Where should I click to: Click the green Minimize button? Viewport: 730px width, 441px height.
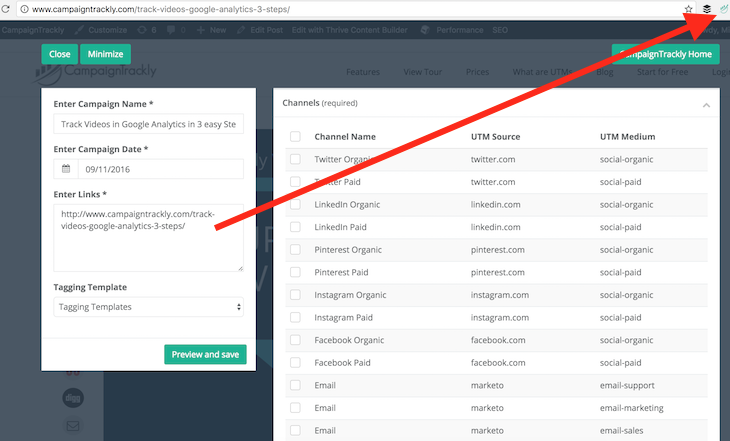tap(105, 54)
